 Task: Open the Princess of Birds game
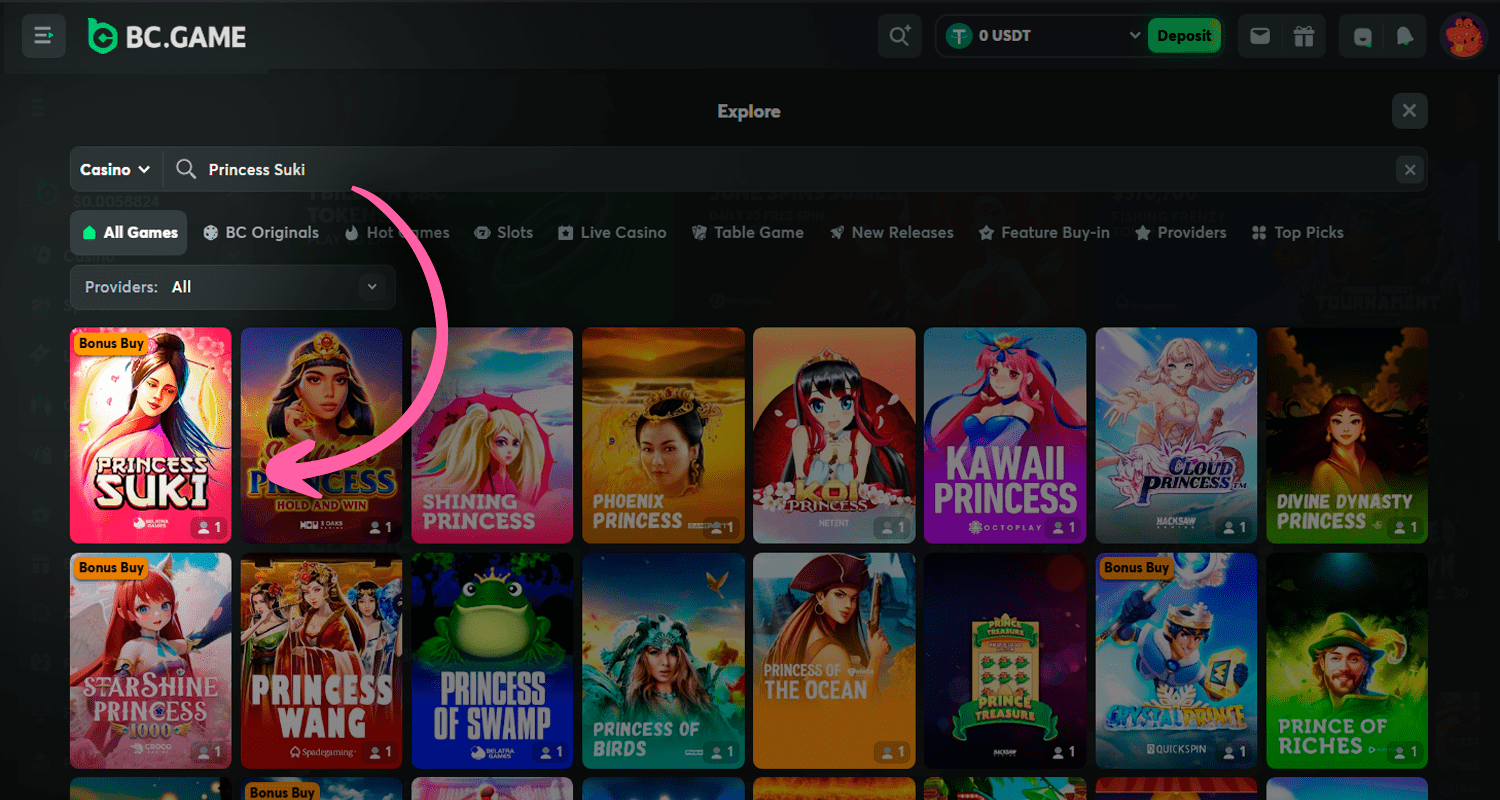(664, 660)
